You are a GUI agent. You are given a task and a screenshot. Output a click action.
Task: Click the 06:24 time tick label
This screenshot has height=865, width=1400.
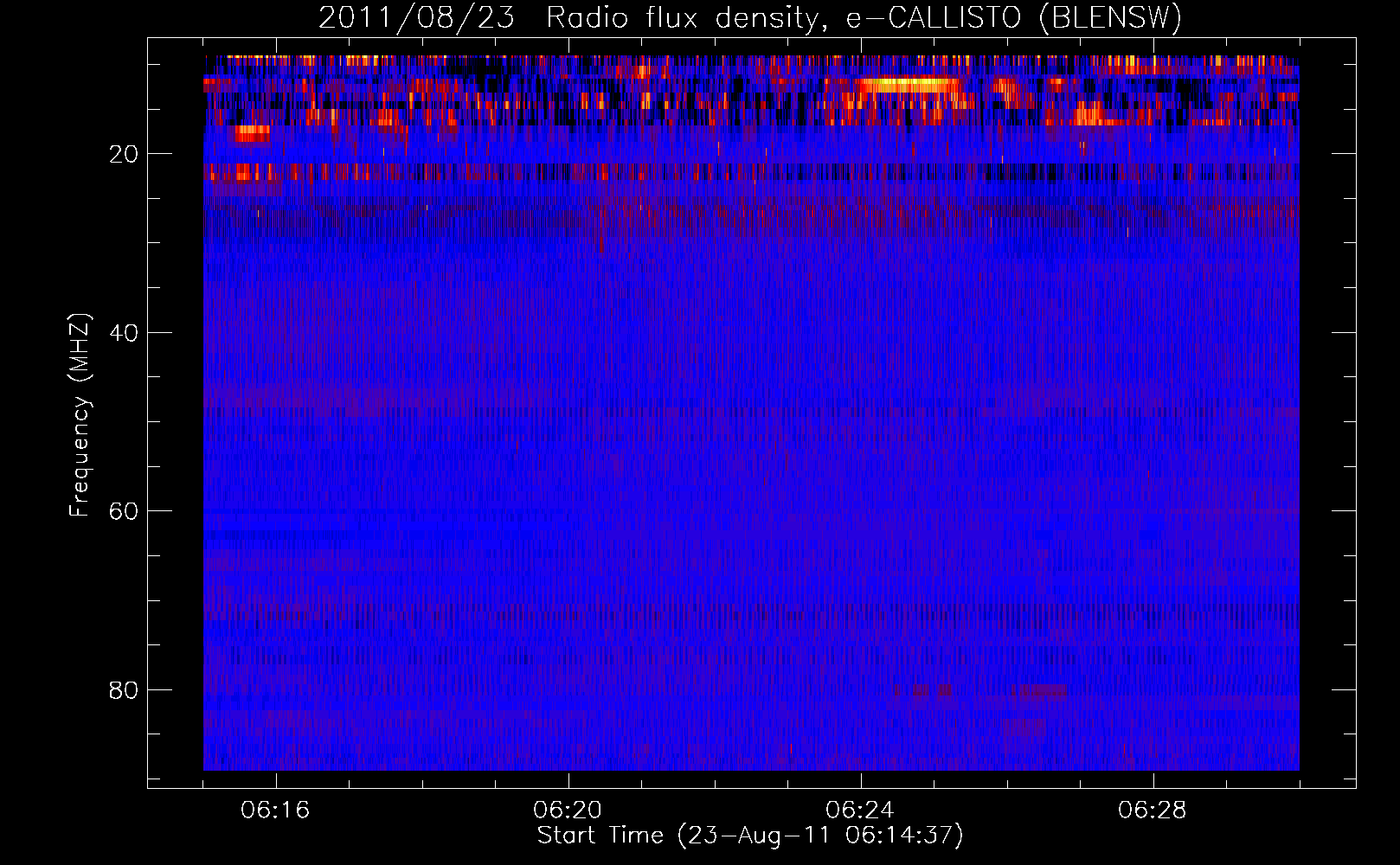click(860, 811)
